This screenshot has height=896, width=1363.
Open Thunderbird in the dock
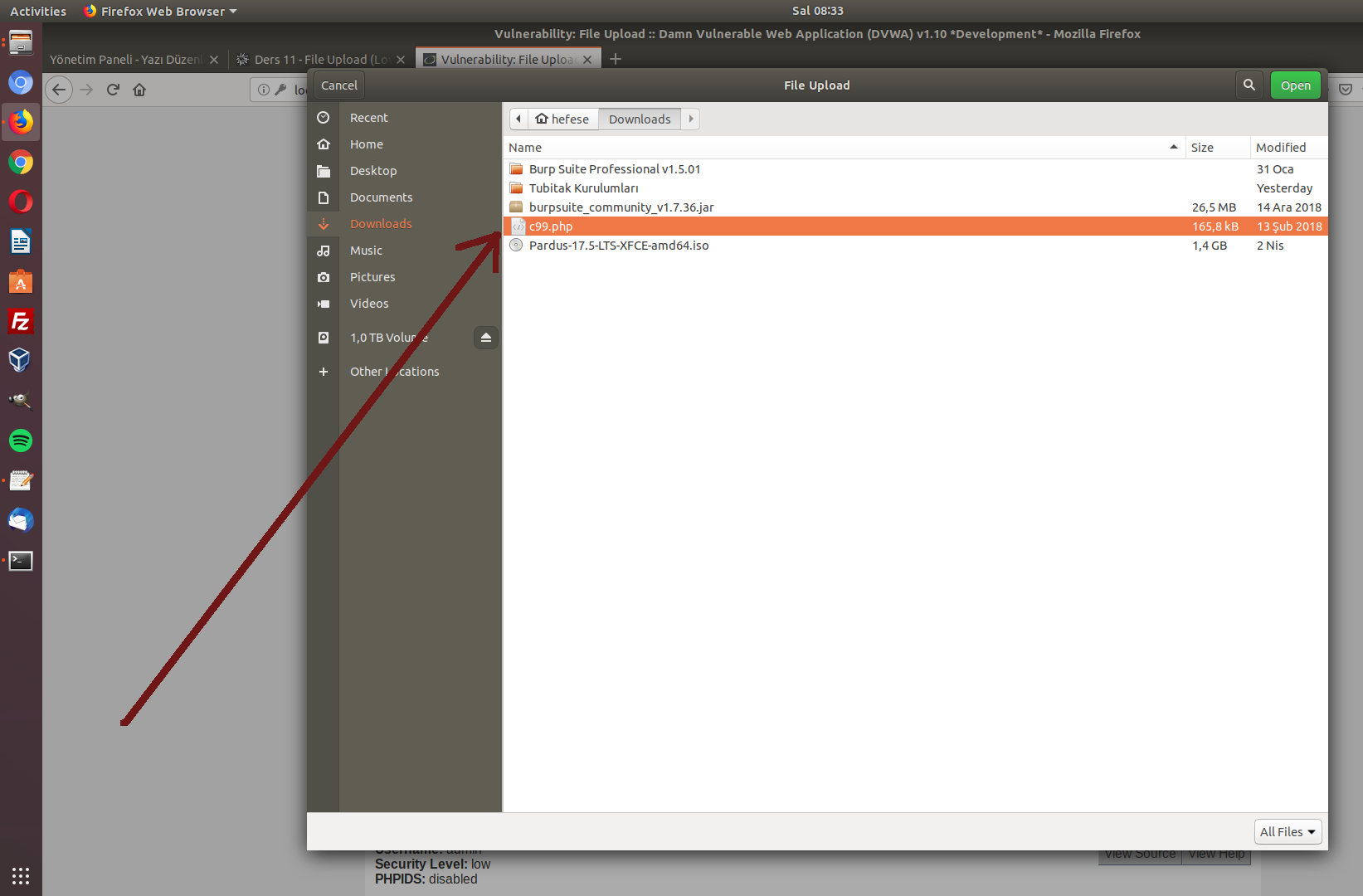pyautogui.click(x=21, y=520)
